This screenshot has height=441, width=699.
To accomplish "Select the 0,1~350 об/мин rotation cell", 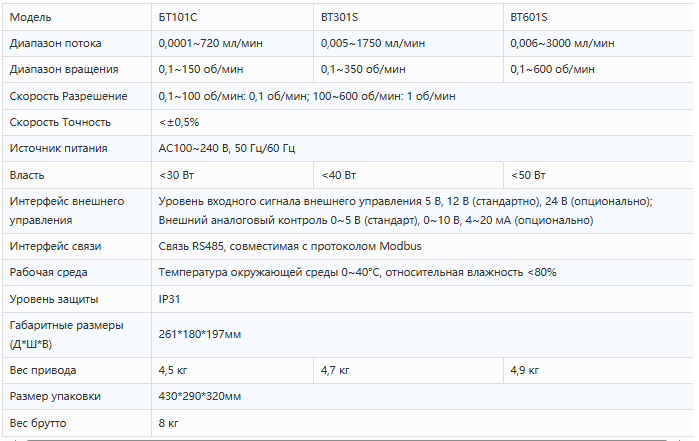I will coord(408,69).
